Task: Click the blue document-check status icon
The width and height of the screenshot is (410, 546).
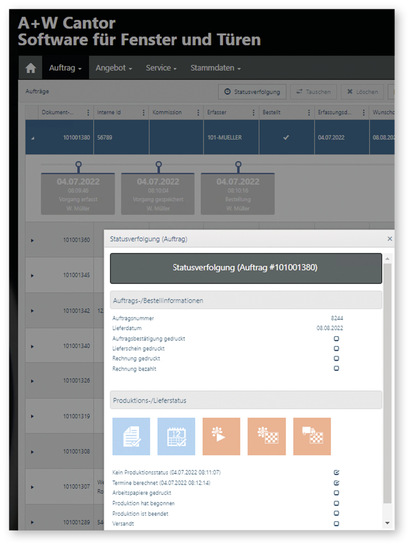Action: tap(131, 437)
